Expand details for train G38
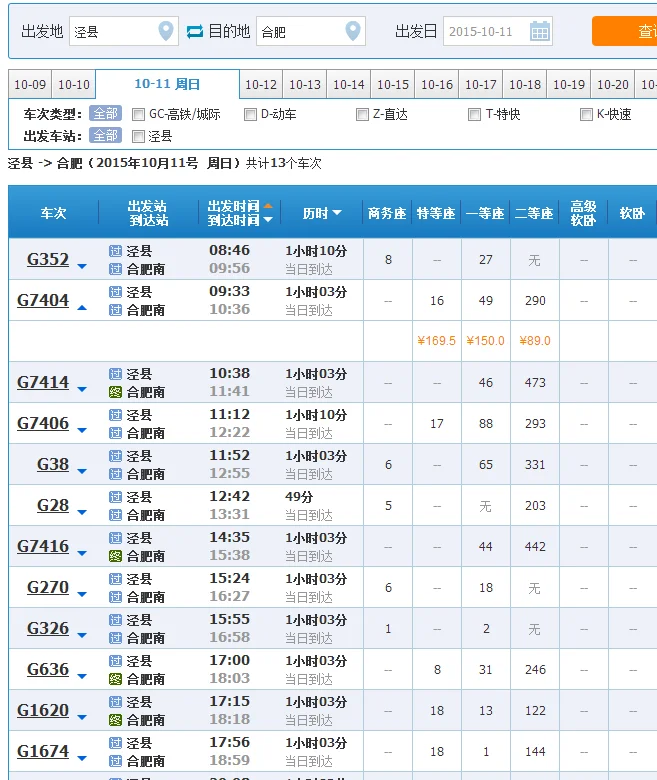 tap(82, 471)
